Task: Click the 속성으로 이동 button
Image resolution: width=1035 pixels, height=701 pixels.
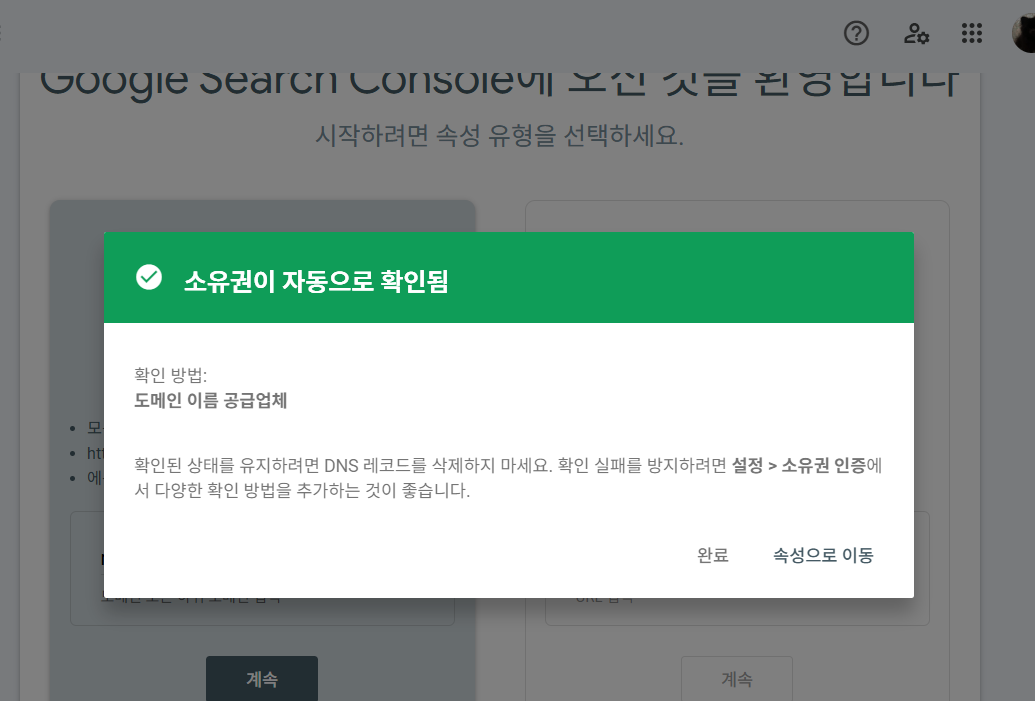Action: (x=823, y=555)
